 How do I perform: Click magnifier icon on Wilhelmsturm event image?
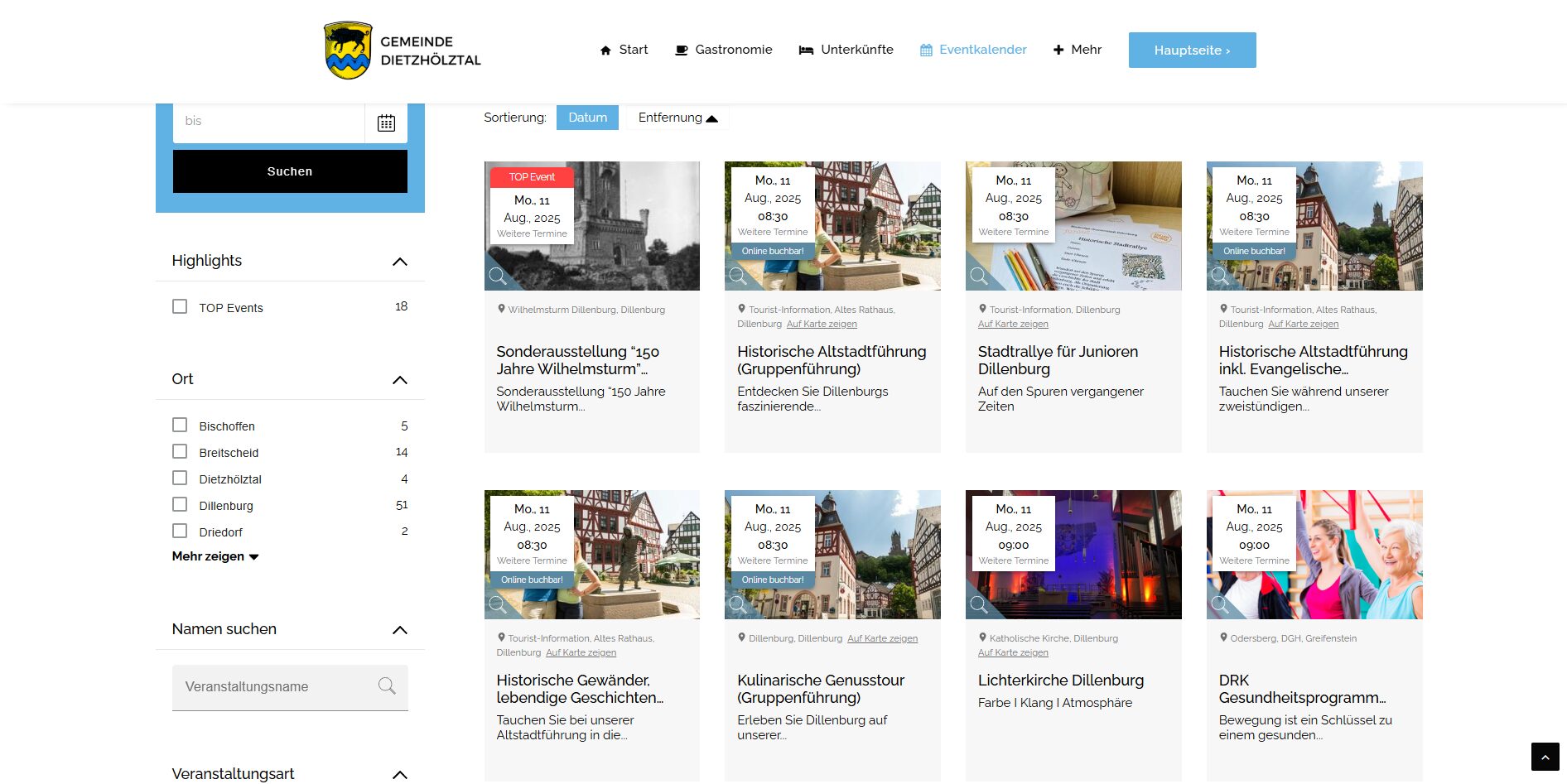[x=498, y=277]
